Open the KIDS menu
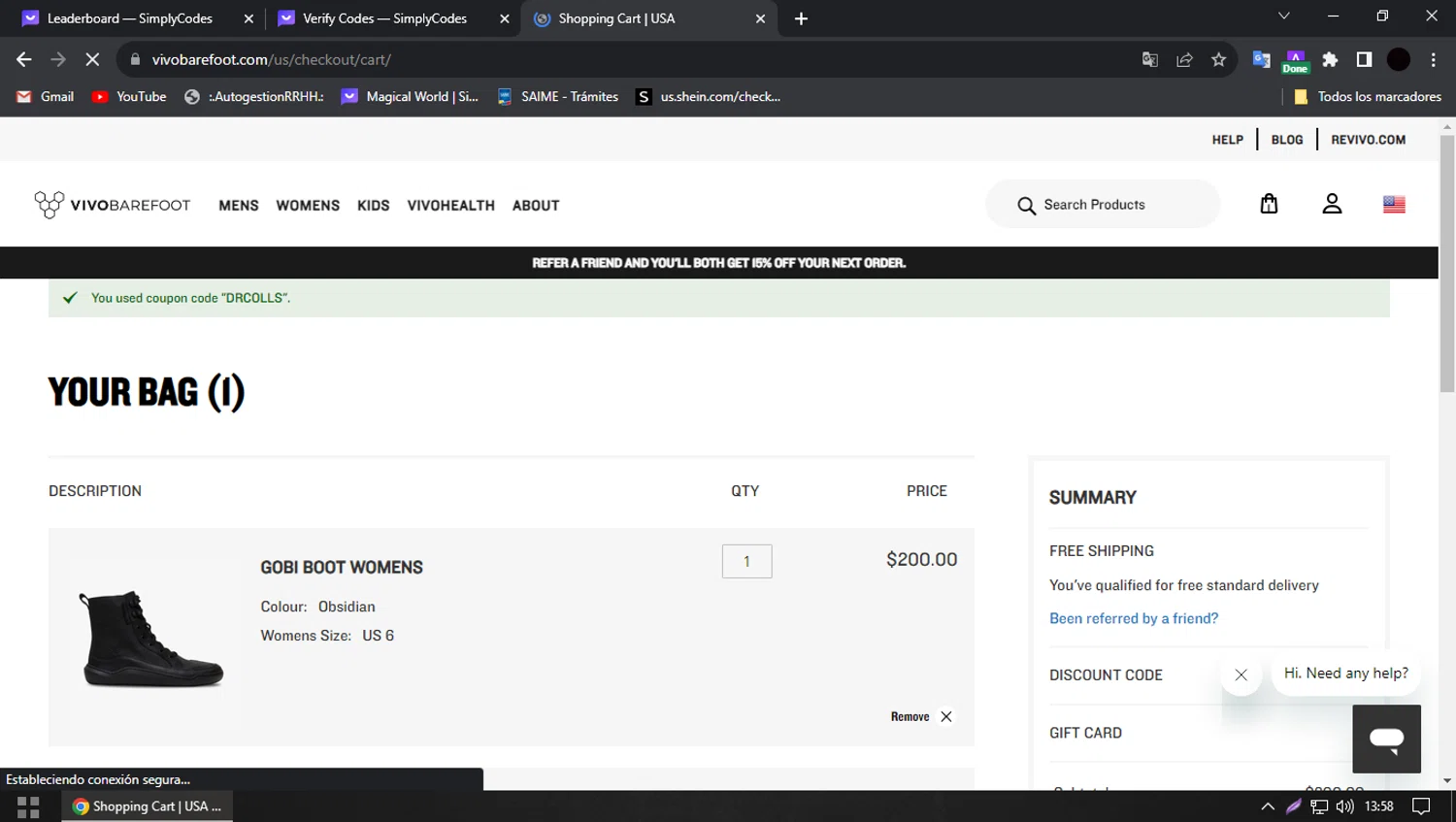1456x822 pixels. (373, 206)
